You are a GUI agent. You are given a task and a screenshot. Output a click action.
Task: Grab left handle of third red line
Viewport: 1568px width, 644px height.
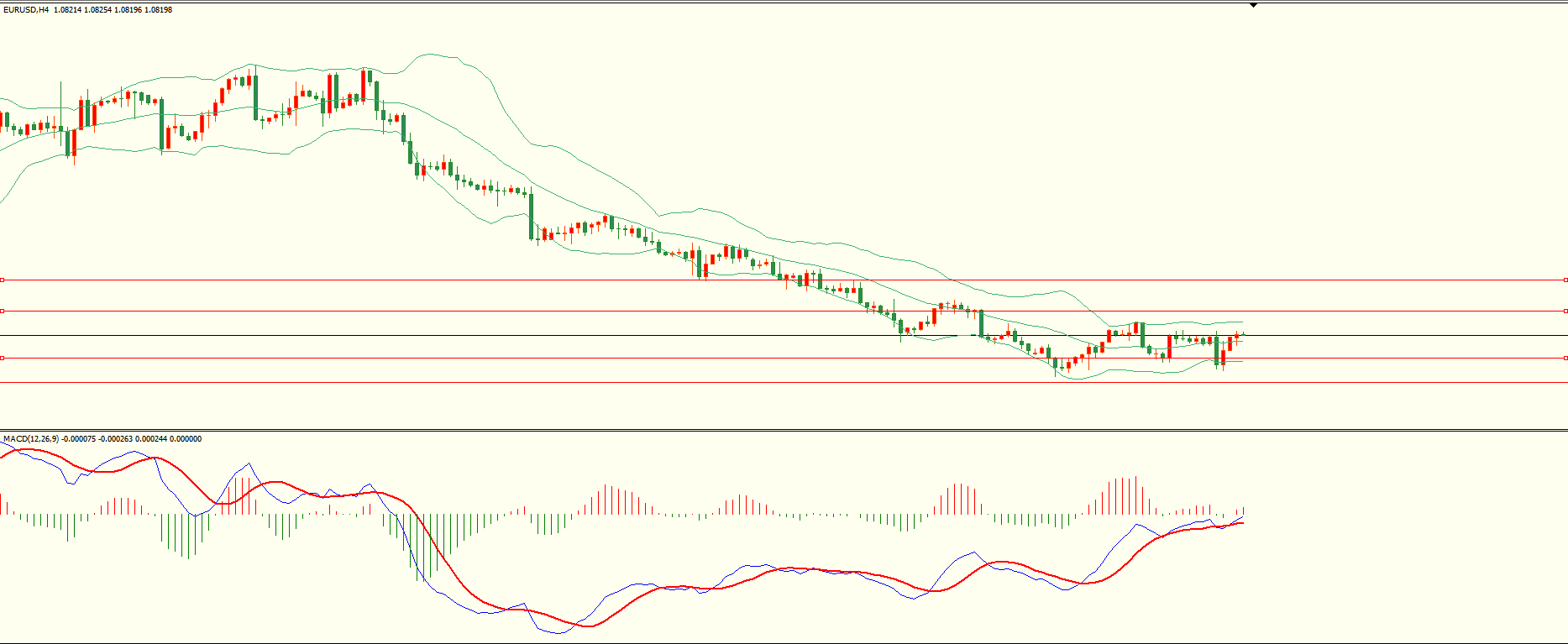tap(3, 358)
